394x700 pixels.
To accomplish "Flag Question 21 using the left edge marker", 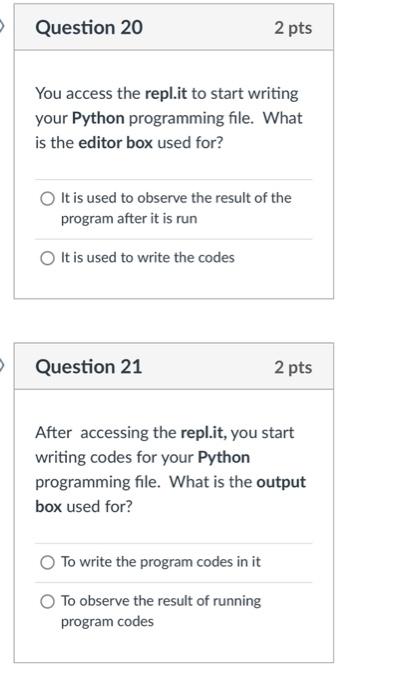I will (2, 367).
